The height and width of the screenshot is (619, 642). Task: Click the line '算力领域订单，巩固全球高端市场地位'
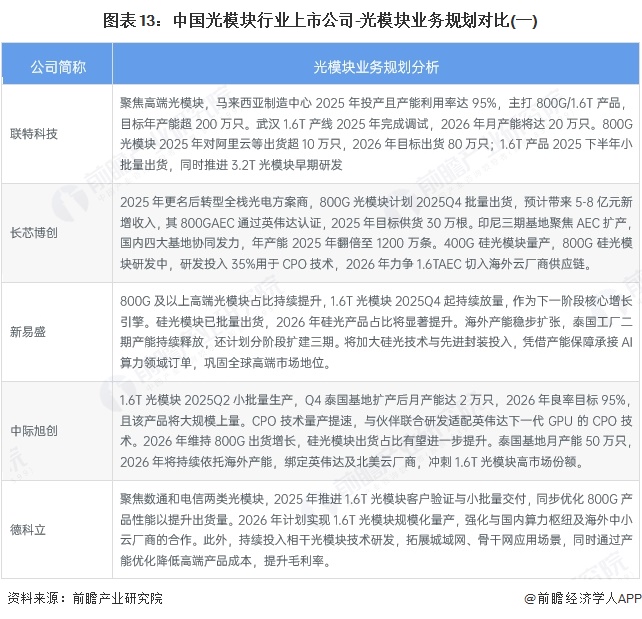click(x=225, y=363)
